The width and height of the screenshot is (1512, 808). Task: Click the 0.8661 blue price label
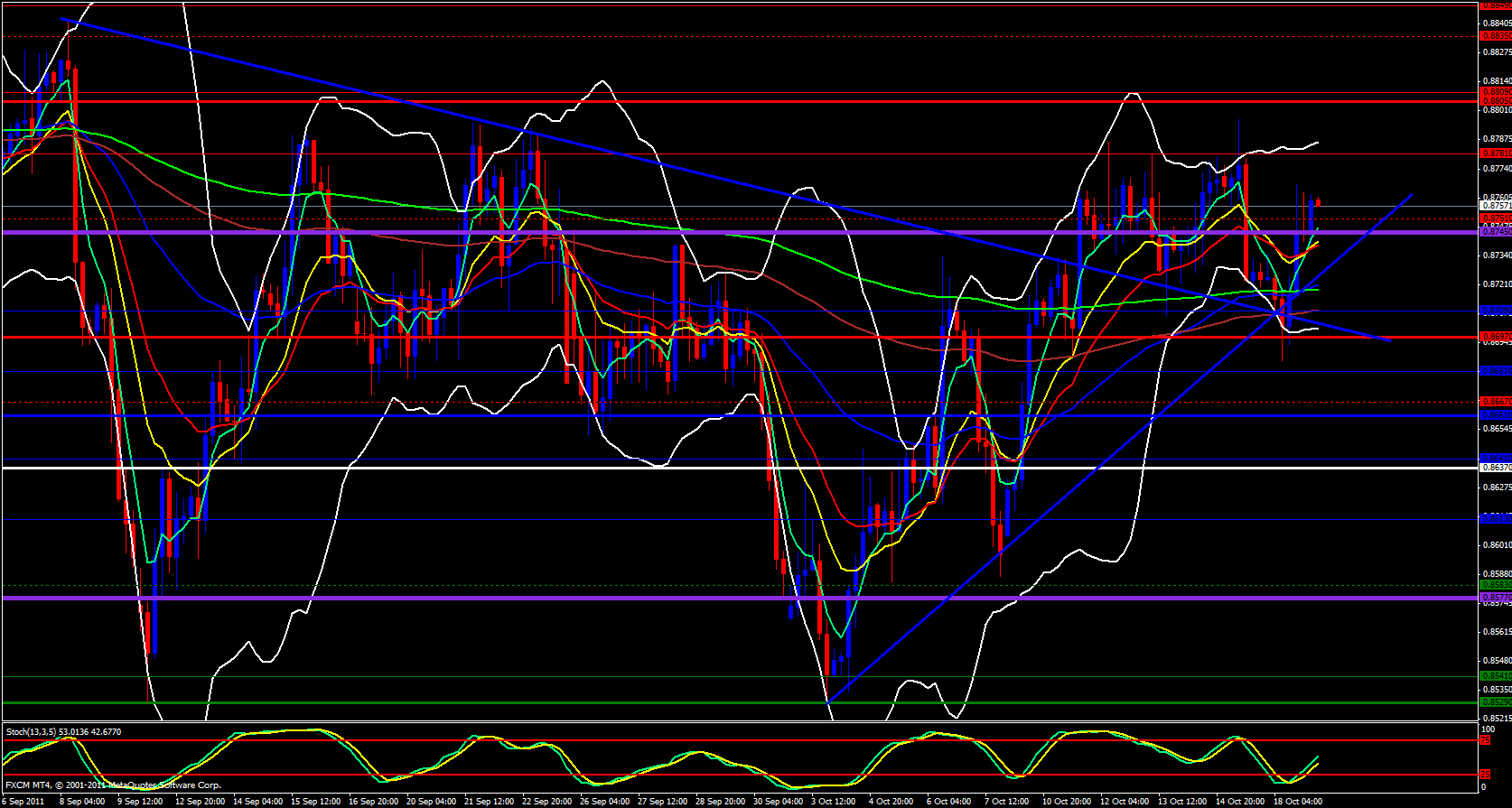click(1496, 415)
